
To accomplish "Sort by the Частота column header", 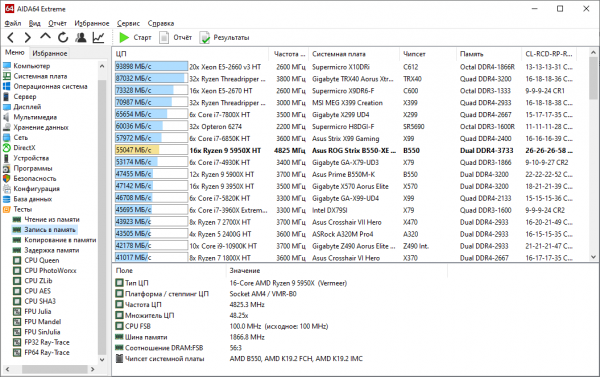I will pyautogui.click(x=289, y=54).
